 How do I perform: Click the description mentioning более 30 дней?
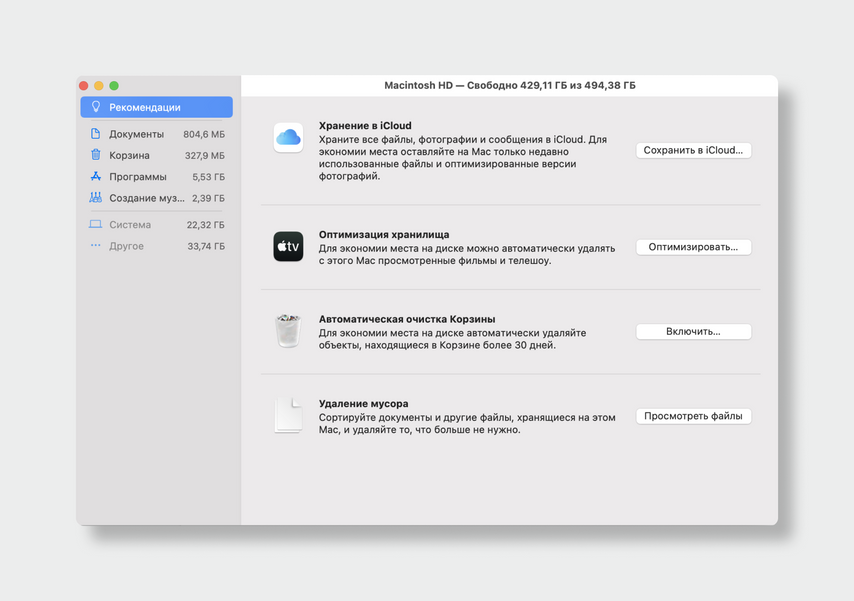point(452,339)
